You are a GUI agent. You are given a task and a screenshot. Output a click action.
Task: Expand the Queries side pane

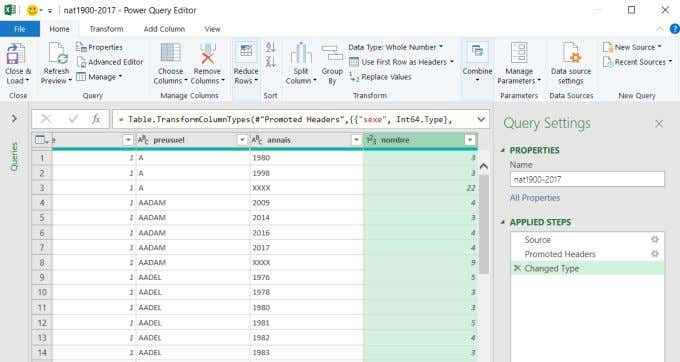pyautogui.click(x=14, y=118)
